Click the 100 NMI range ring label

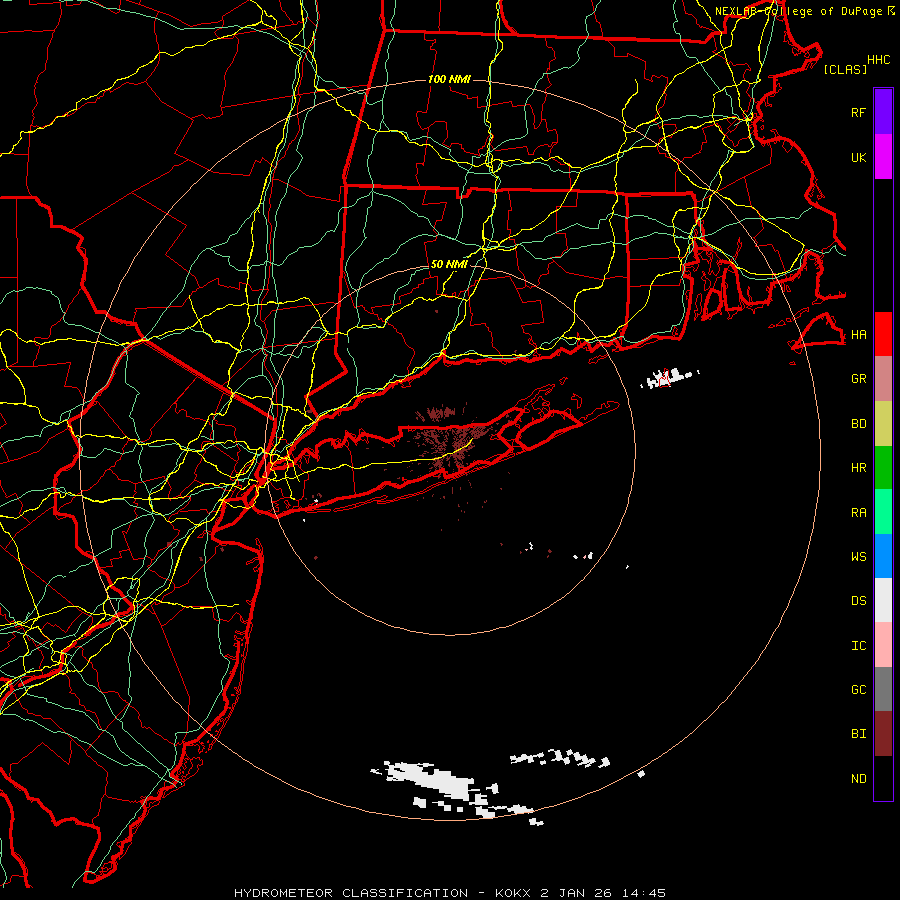click(449, 79)
